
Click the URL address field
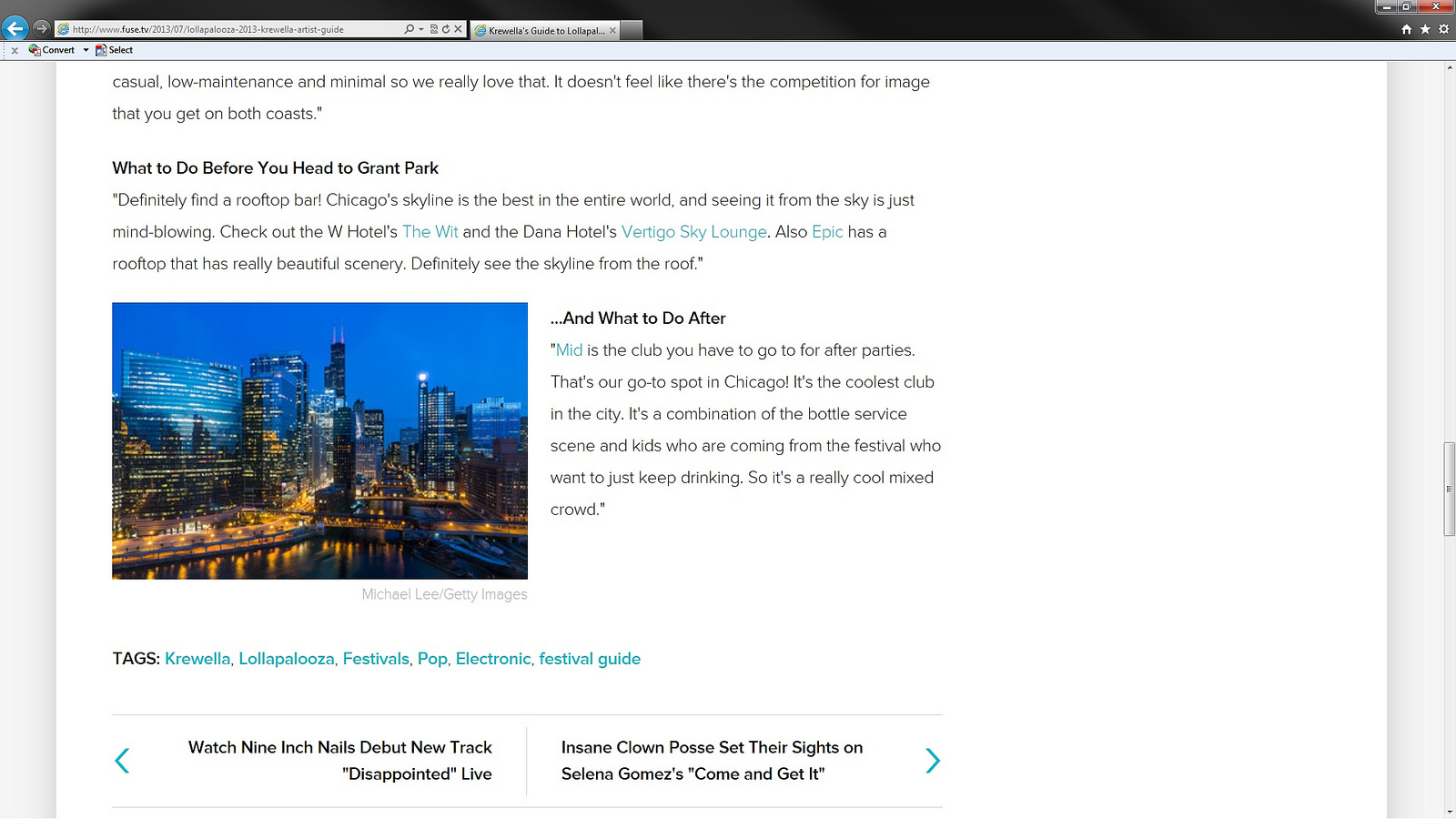click(x=227, y=29)
